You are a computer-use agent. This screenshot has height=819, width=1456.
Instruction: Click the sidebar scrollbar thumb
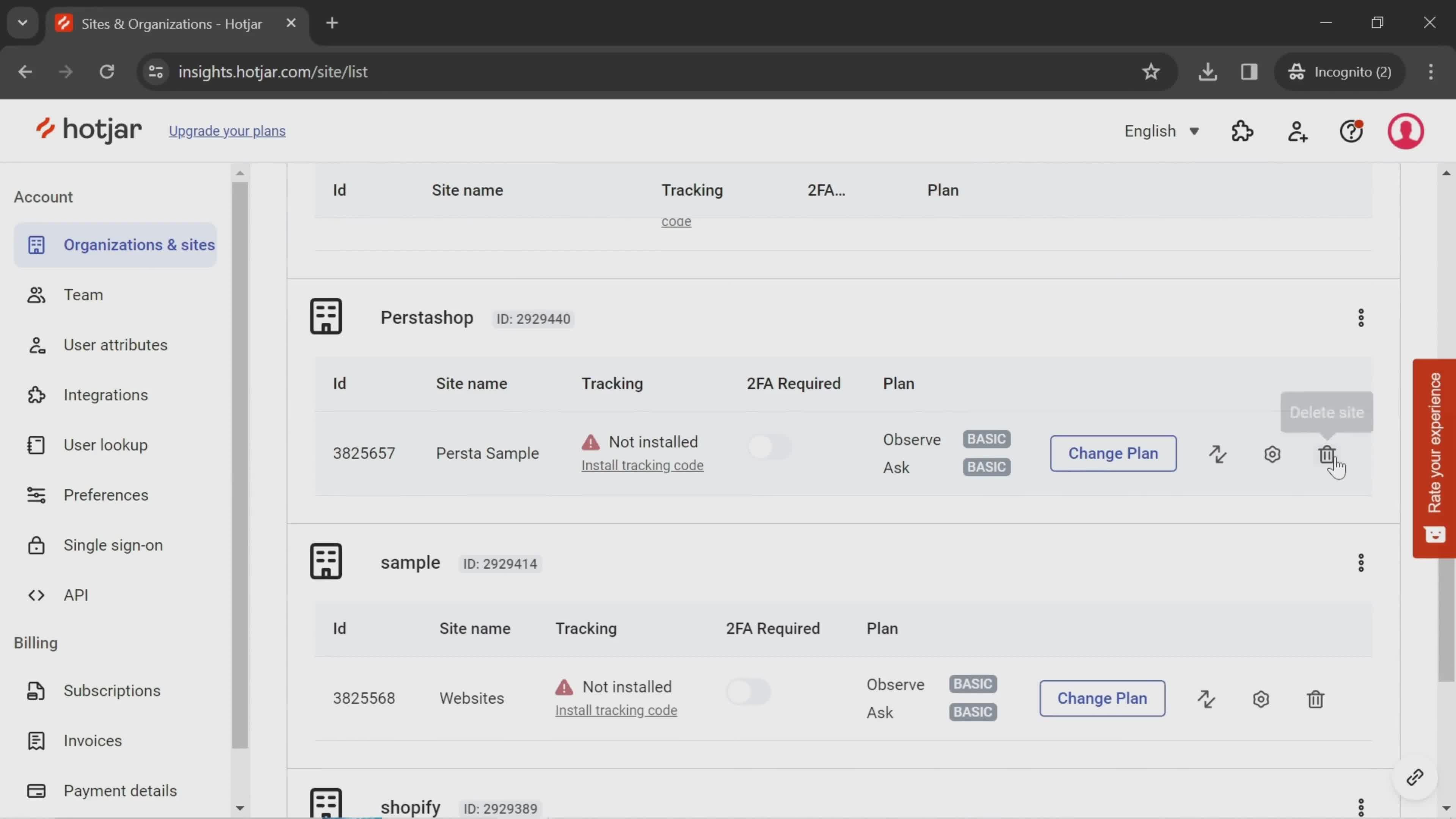tap(240, 464)
